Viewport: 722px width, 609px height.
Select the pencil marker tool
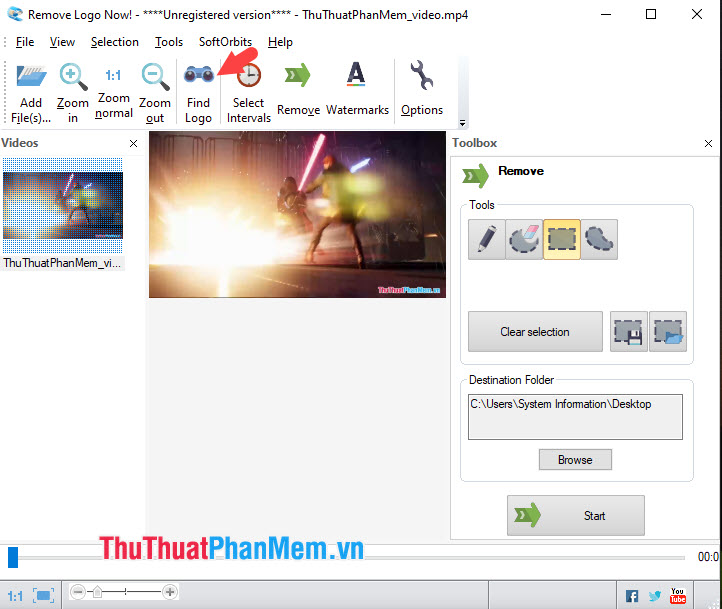tap(487, 239)
